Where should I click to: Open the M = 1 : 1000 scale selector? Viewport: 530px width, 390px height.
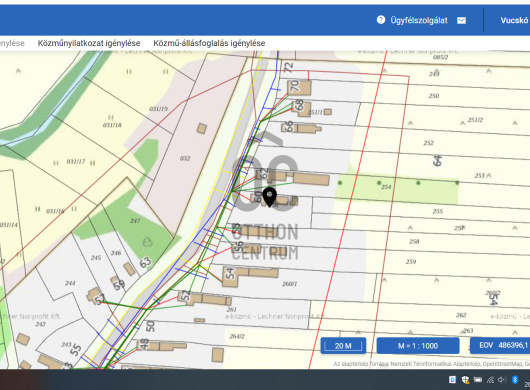[x=418, y=346]
